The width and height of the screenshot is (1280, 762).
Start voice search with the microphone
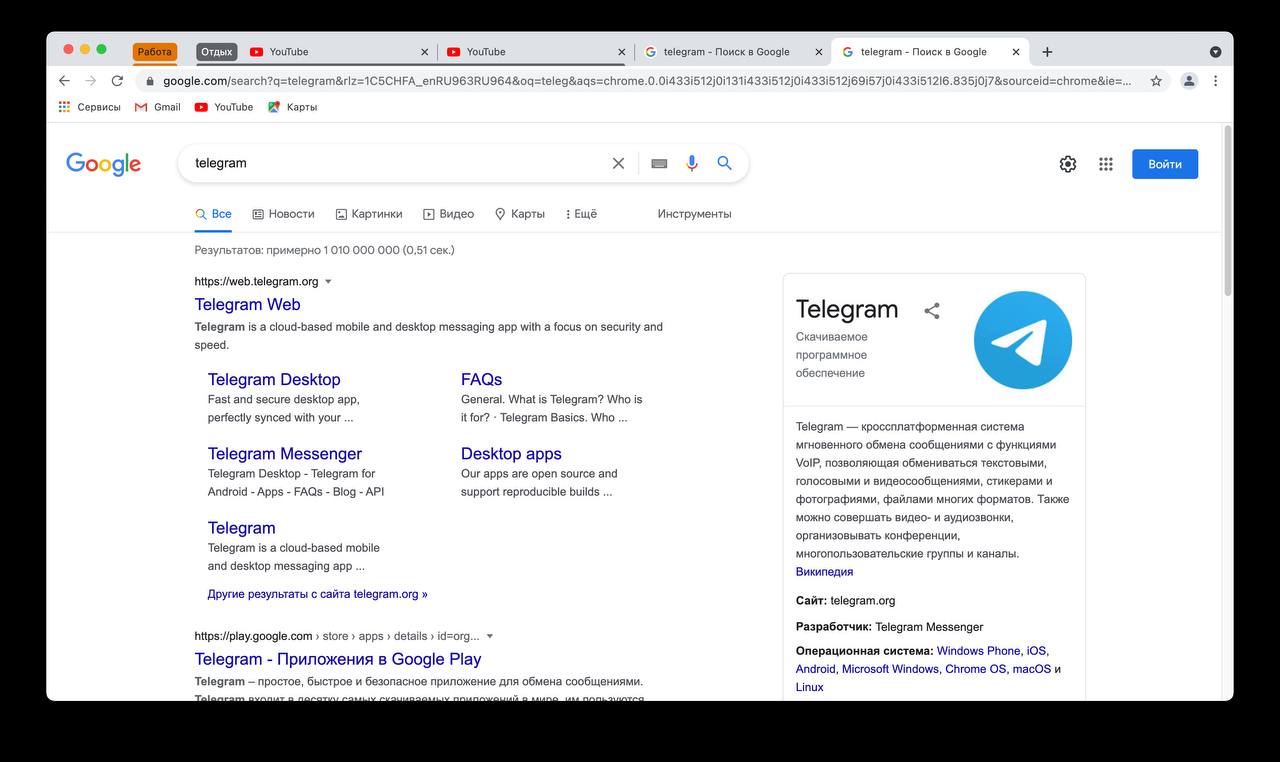(691, 163)
